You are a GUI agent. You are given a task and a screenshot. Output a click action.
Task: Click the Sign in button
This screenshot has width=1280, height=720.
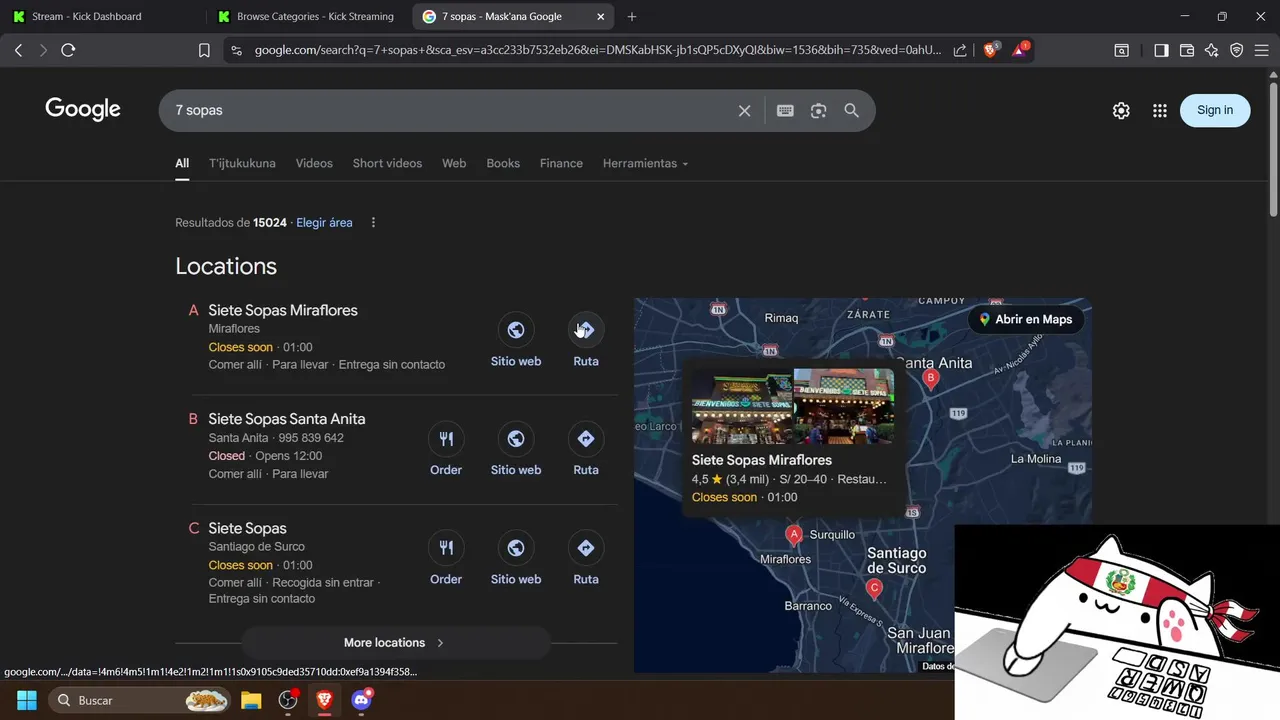coord(1215,110)
